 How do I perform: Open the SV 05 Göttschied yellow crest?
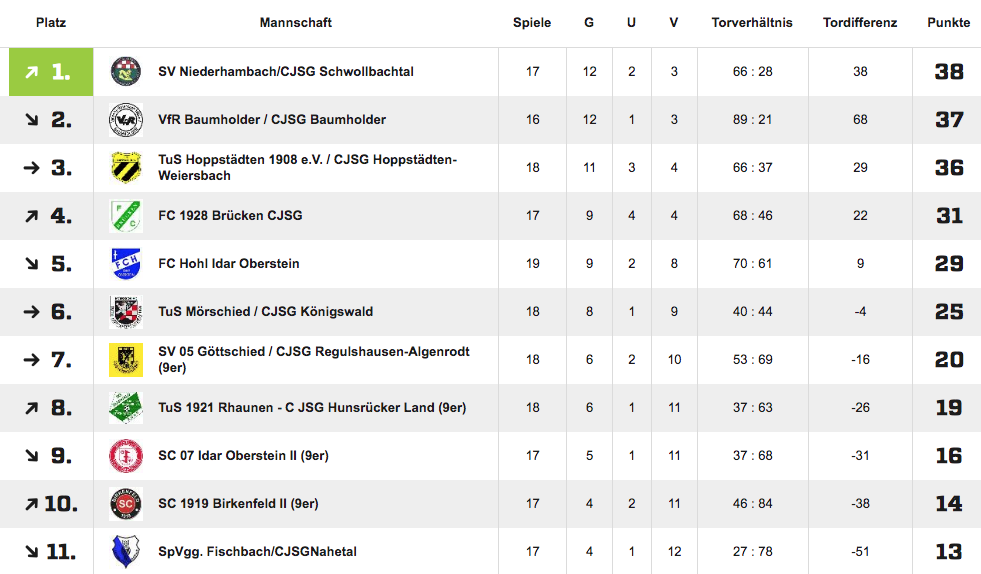pos(126,360)
